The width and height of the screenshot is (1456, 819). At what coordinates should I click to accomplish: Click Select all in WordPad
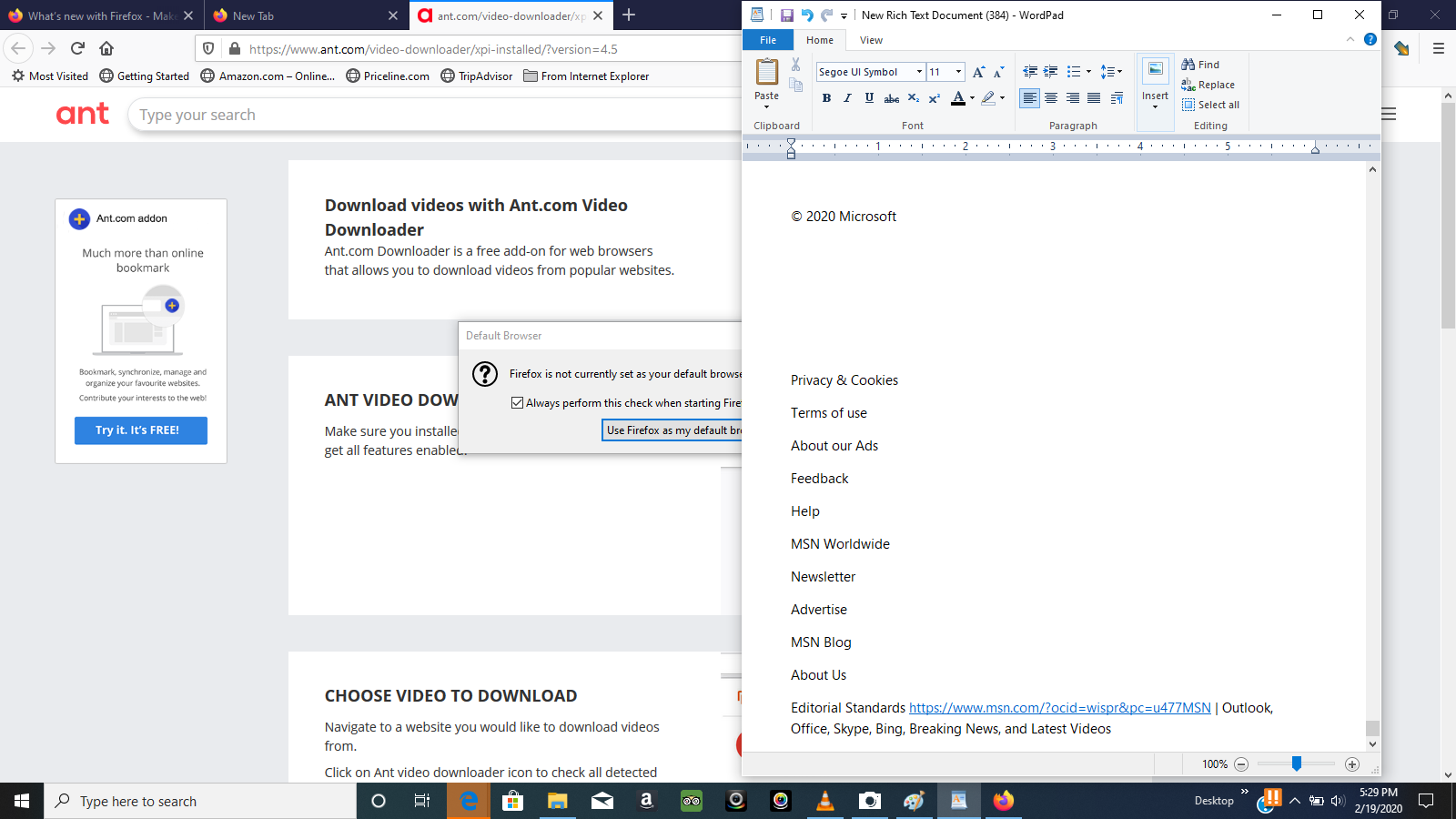pyautogui.click(x=1210, y=105)
